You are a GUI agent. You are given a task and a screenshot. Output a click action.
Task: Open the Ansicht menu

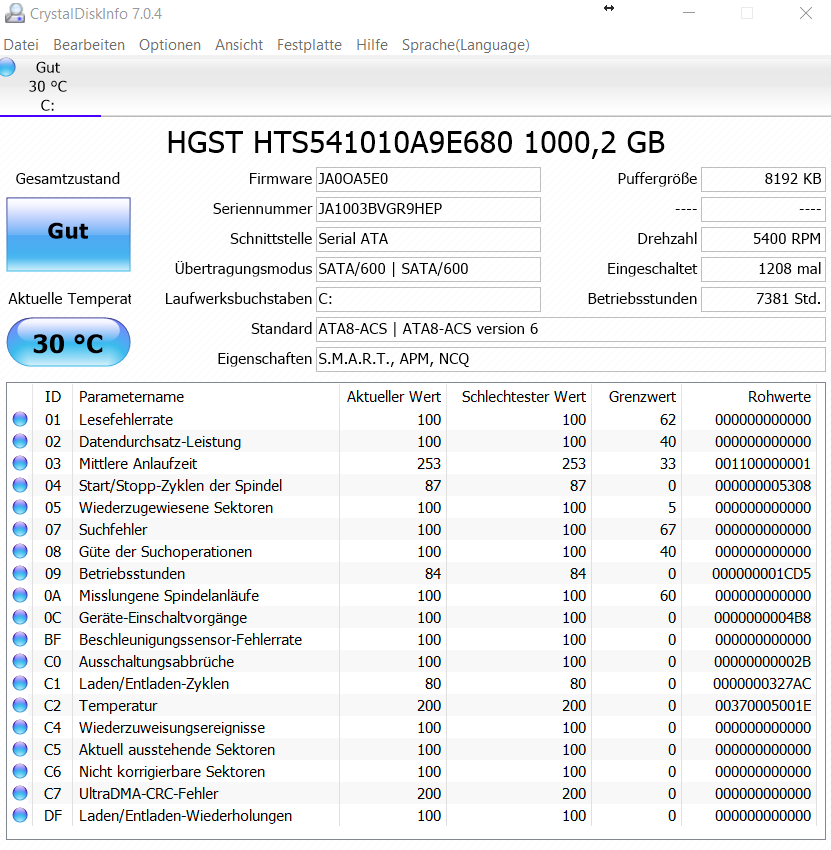239,44
